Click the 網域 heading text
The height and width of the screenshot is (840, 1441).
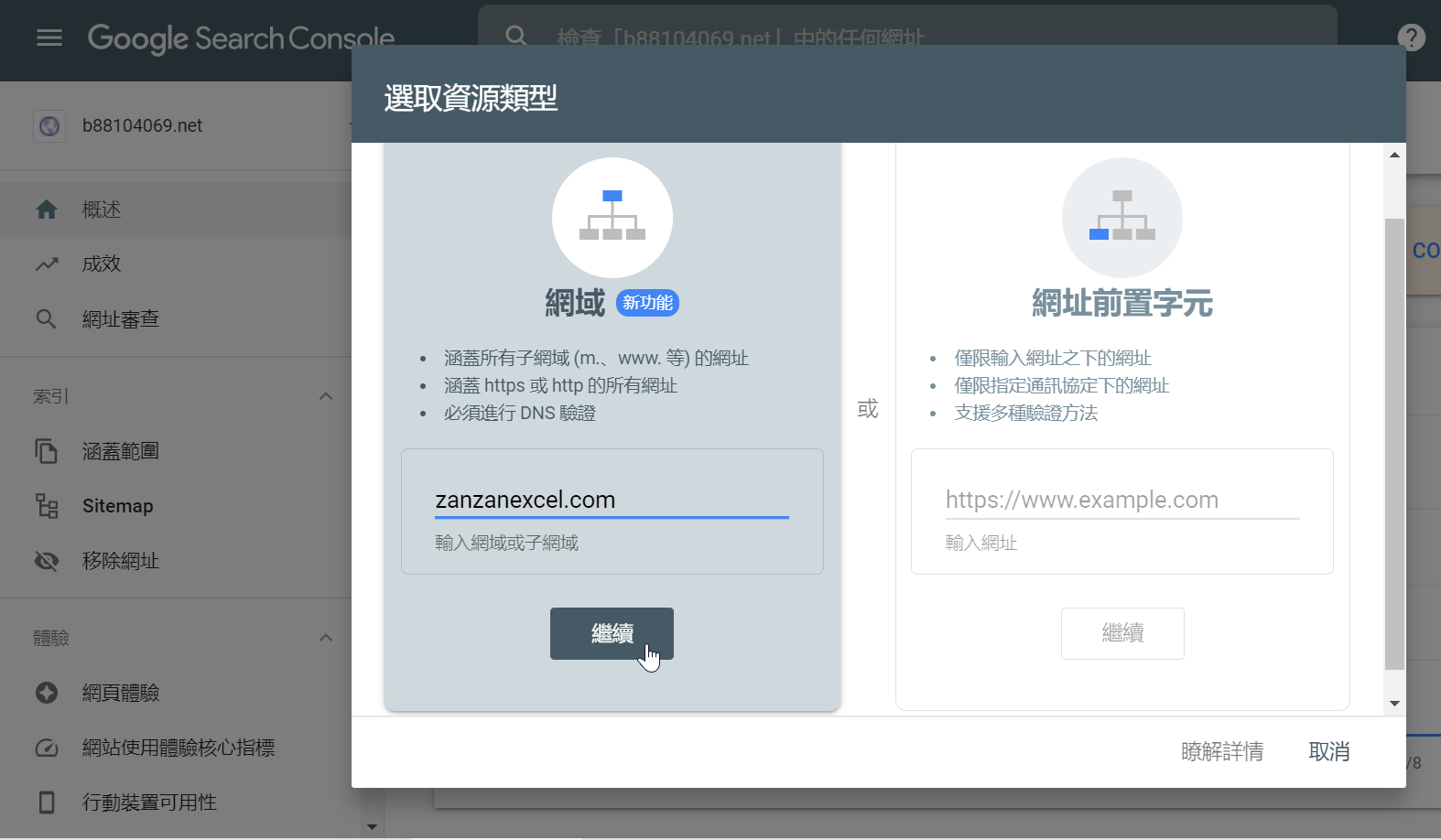(x=575, y=303)
